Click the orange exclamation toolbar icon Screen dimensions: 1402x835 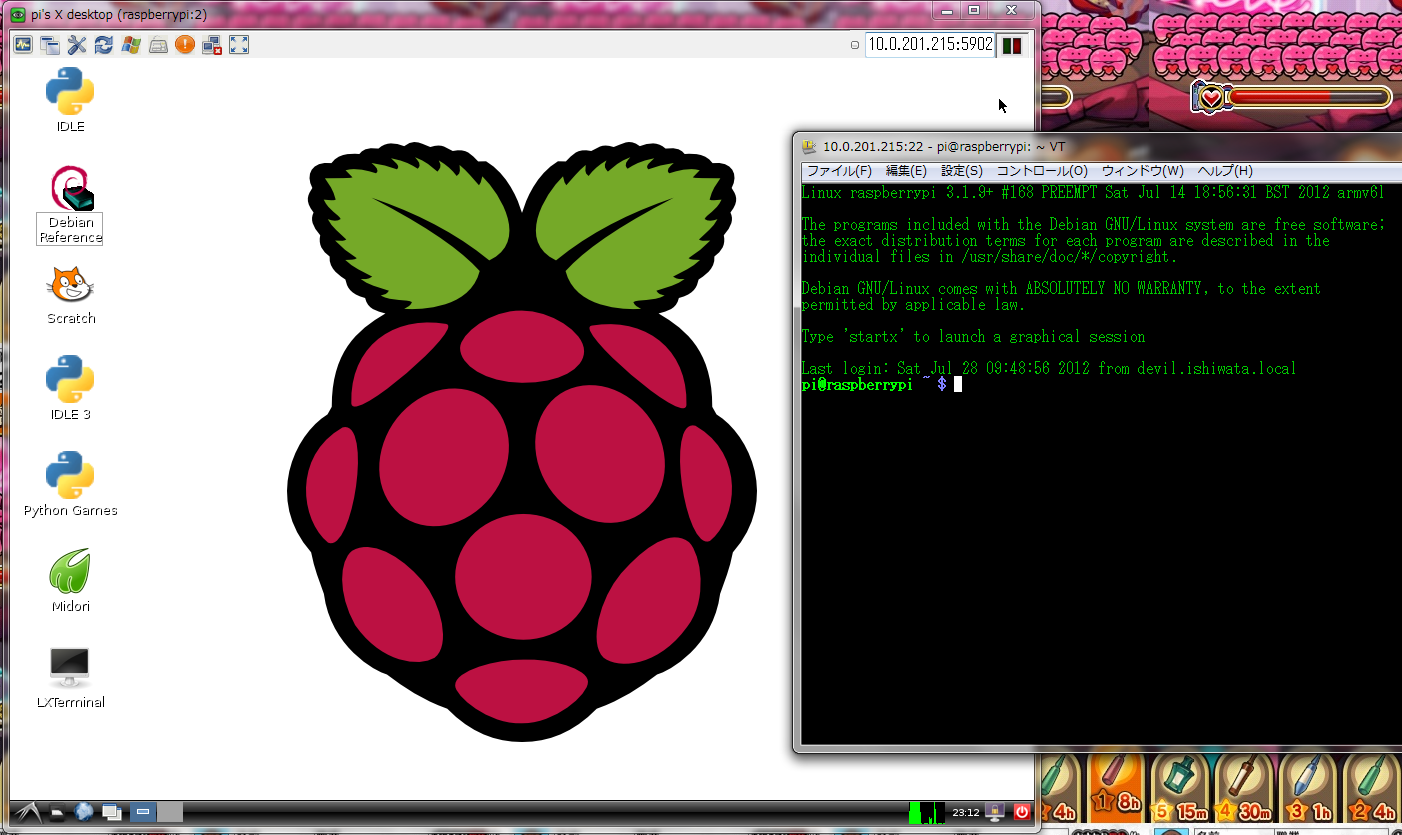point(184,44)
